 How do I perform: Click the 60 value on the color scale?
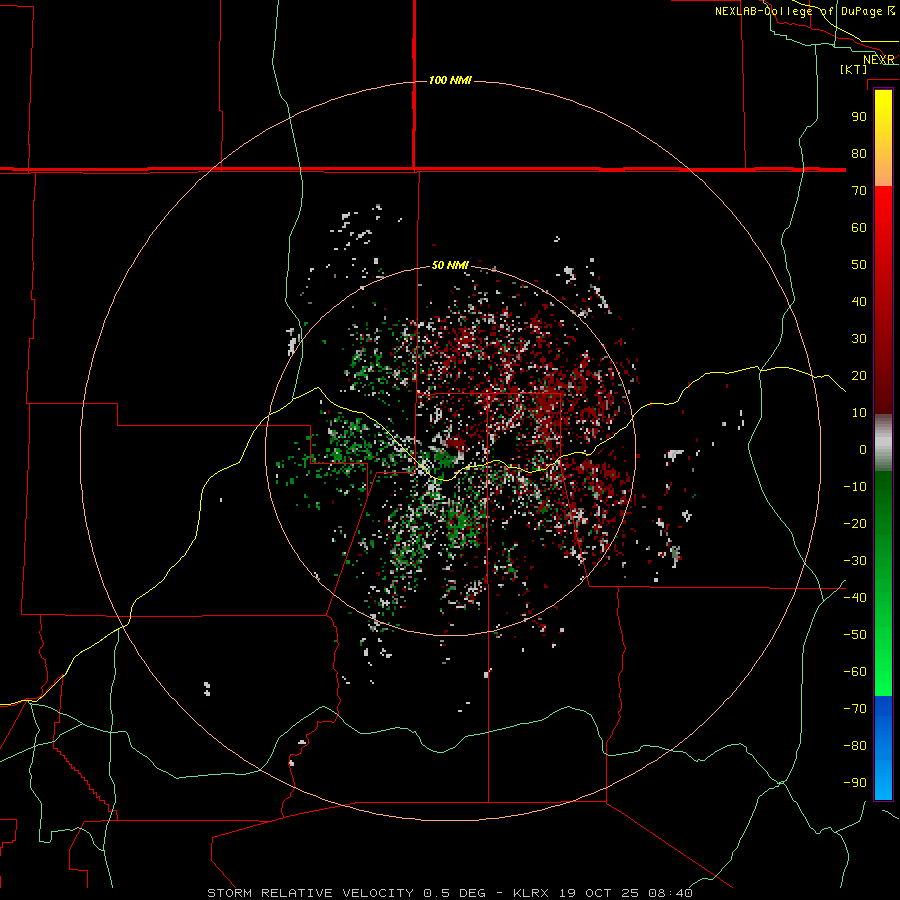(x=859, y=227)
